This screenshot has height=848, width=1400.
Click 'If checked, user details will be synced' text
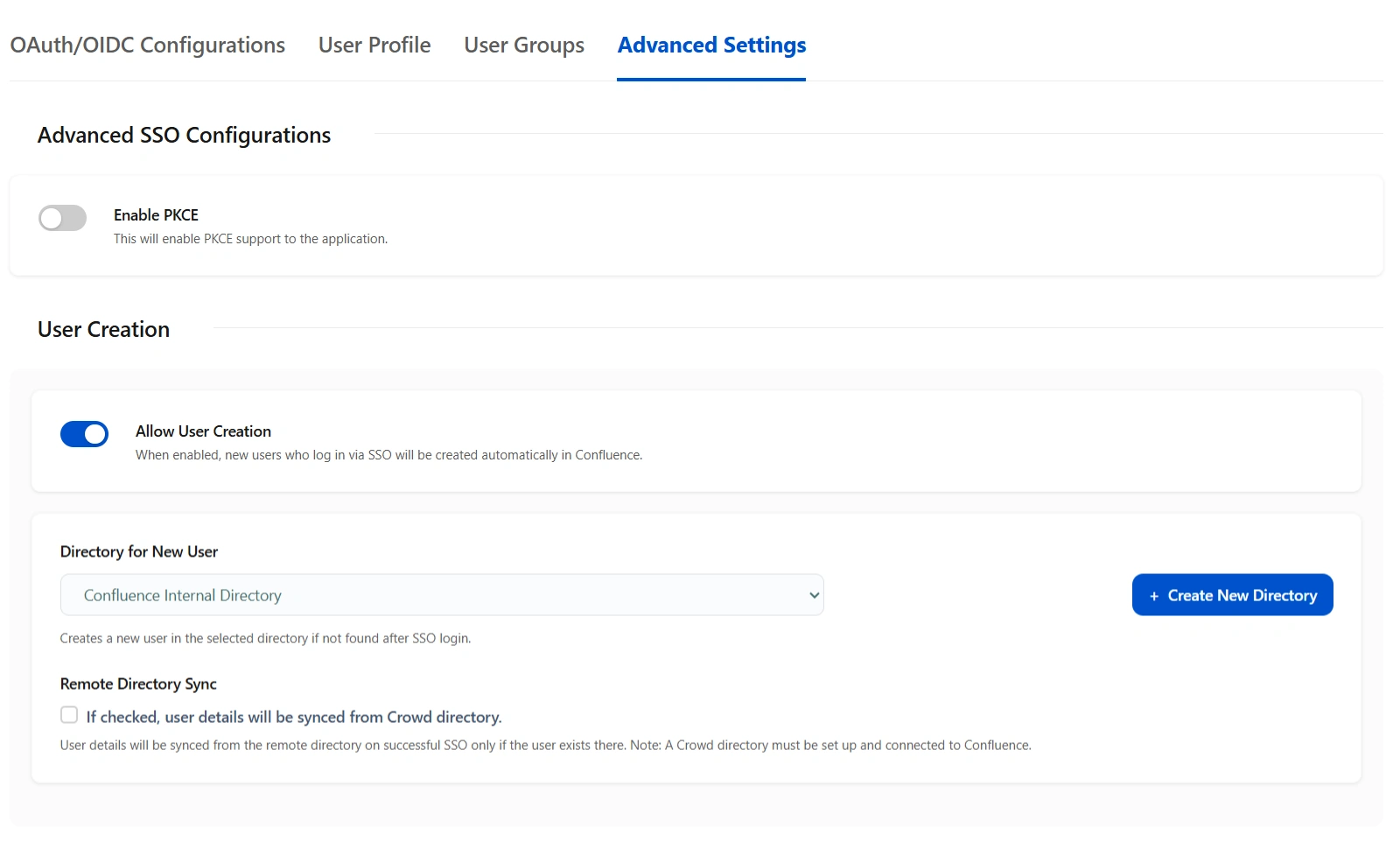[294, 718]
